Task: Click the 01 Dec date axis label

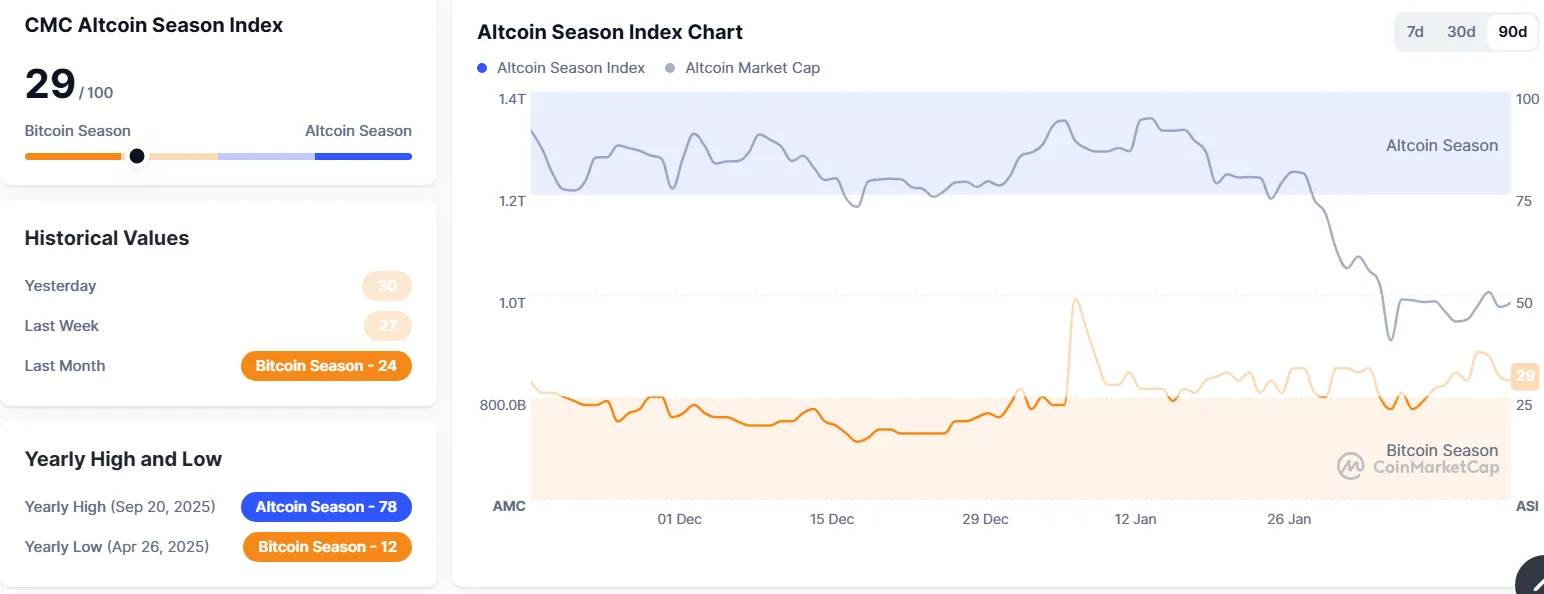Action: pos(679,519)
